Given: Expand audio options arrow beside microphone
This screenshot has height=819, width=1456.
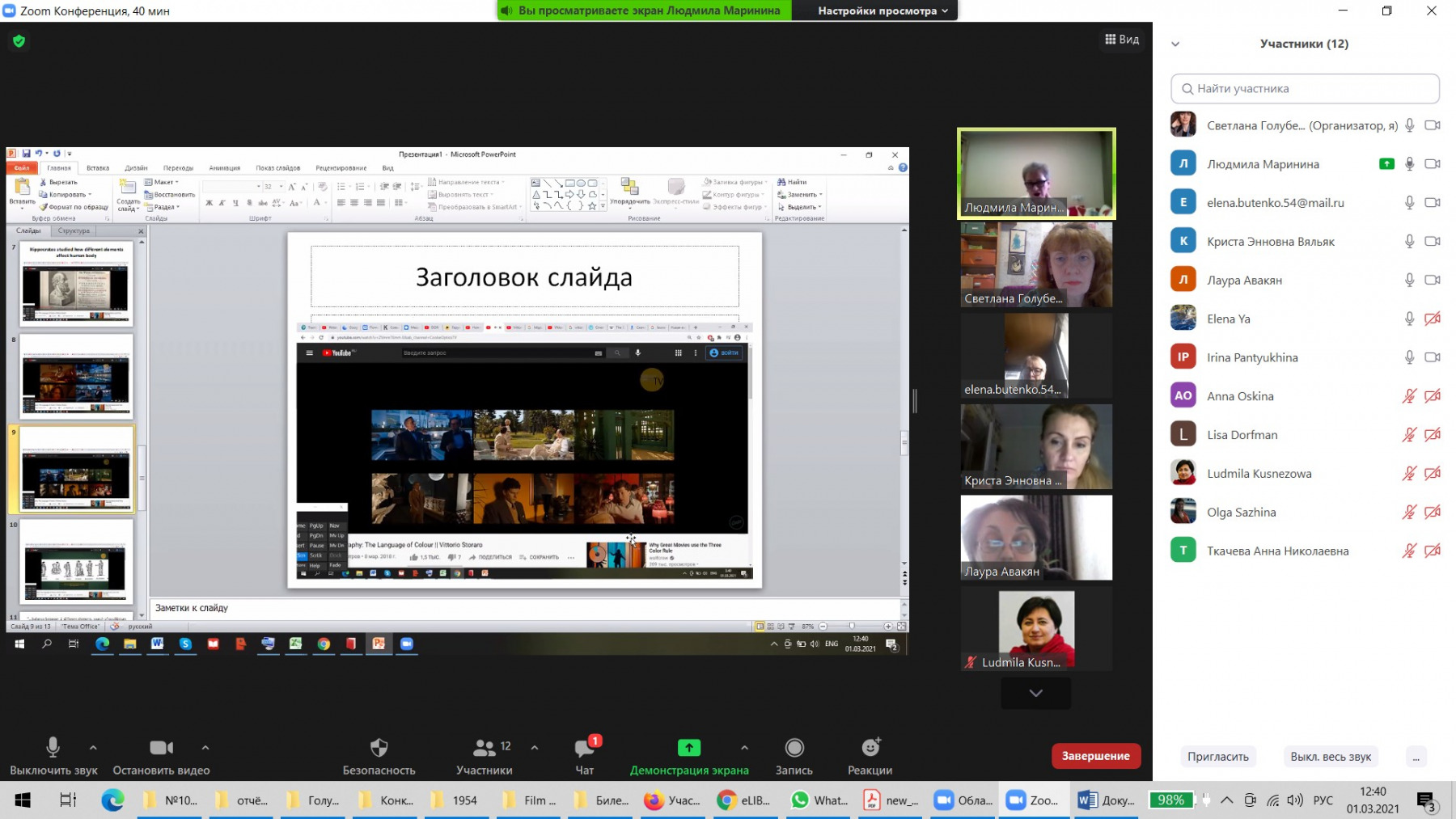Looking at the screenshot, I should tap(93, 748).
